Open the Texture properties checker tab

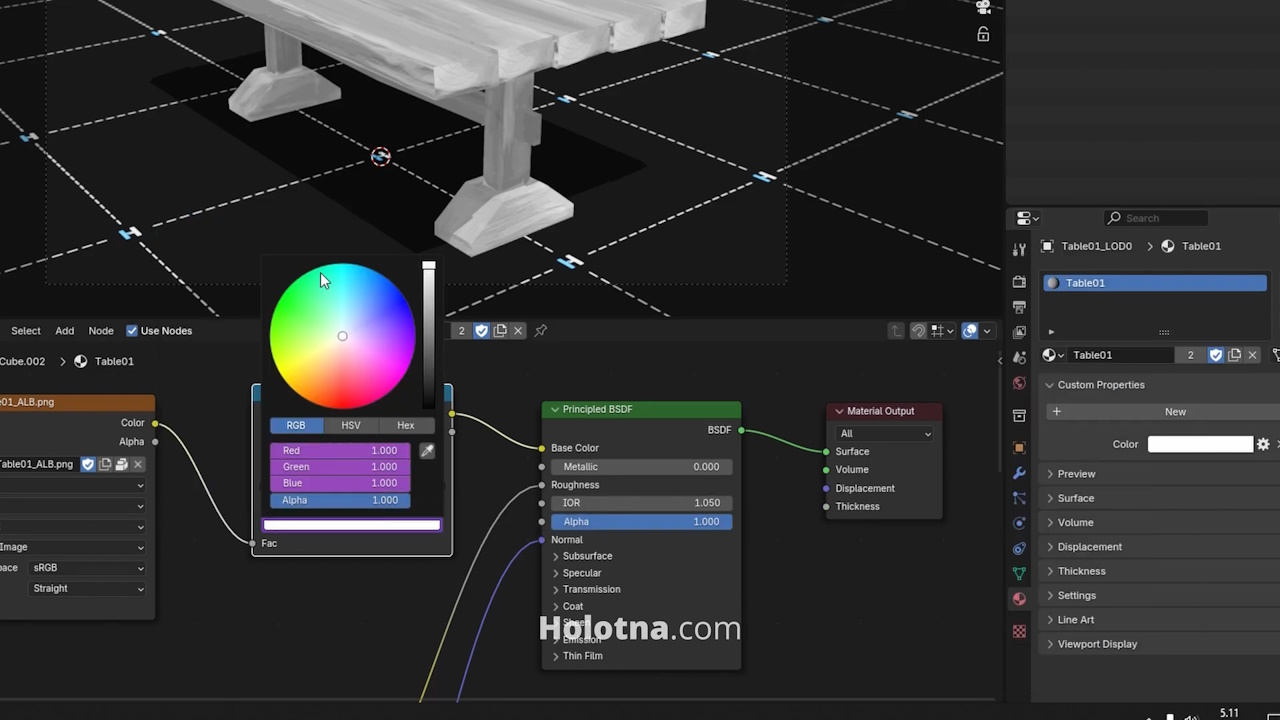click(1019, 631)
